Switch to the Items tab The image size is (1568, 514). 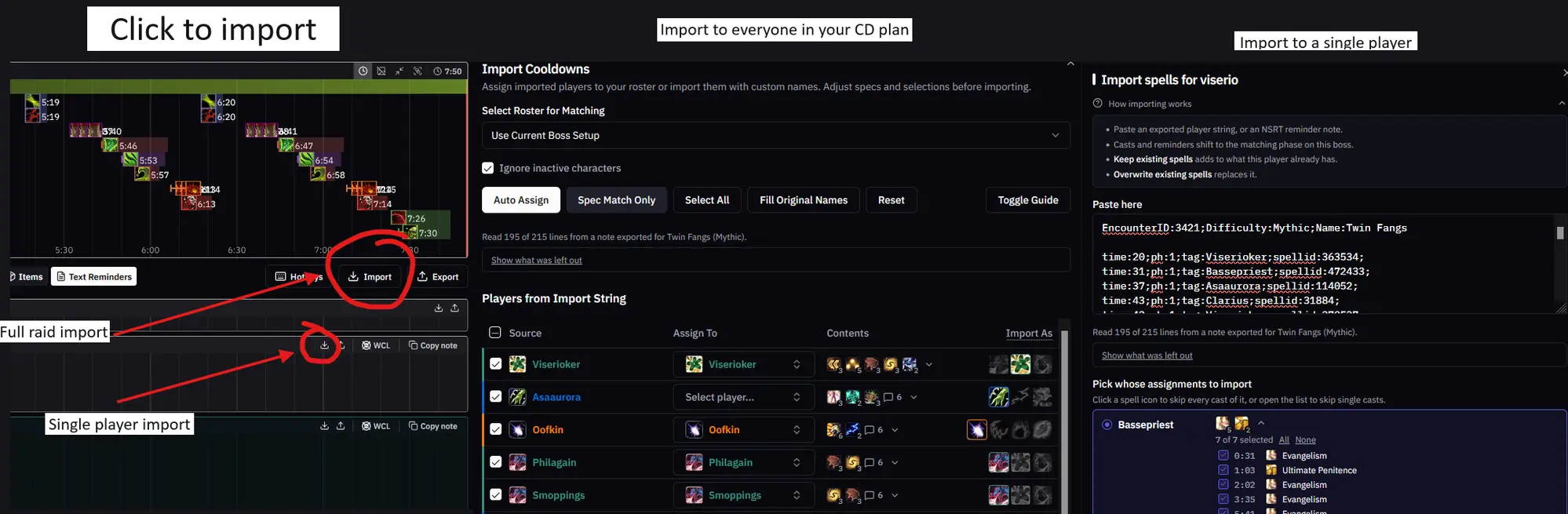26,276
